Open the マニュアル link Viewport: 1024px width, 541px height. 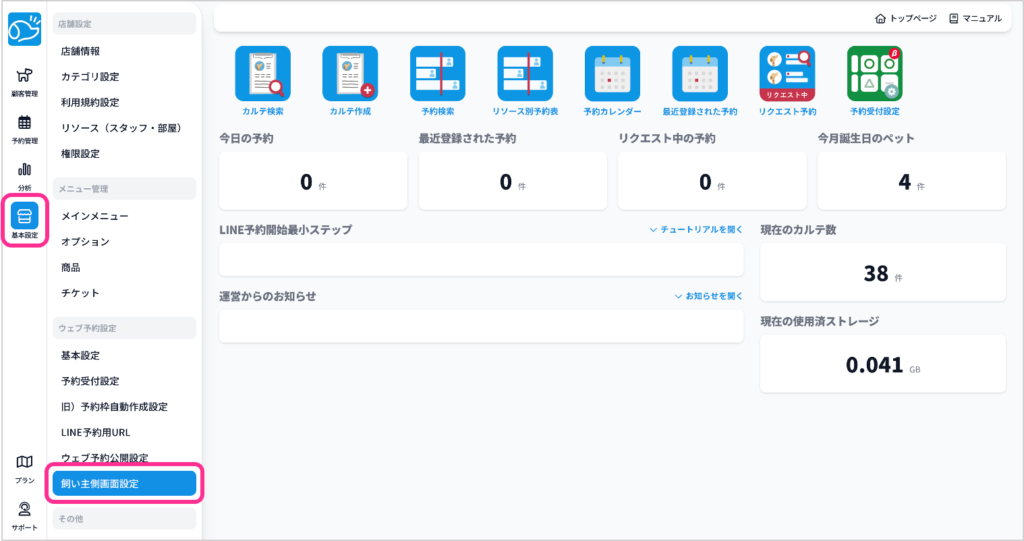975,18
